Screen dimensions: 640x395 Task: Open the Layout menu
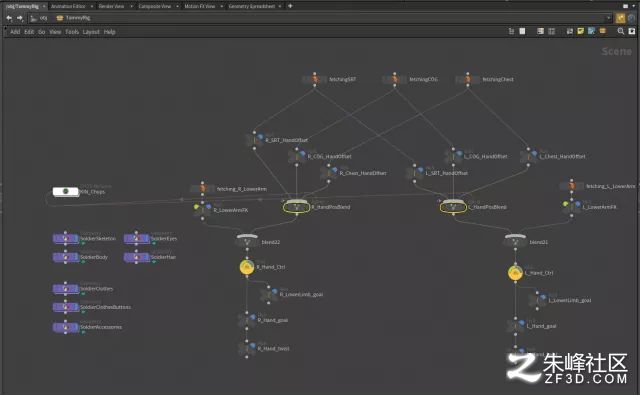click(91, 32)
